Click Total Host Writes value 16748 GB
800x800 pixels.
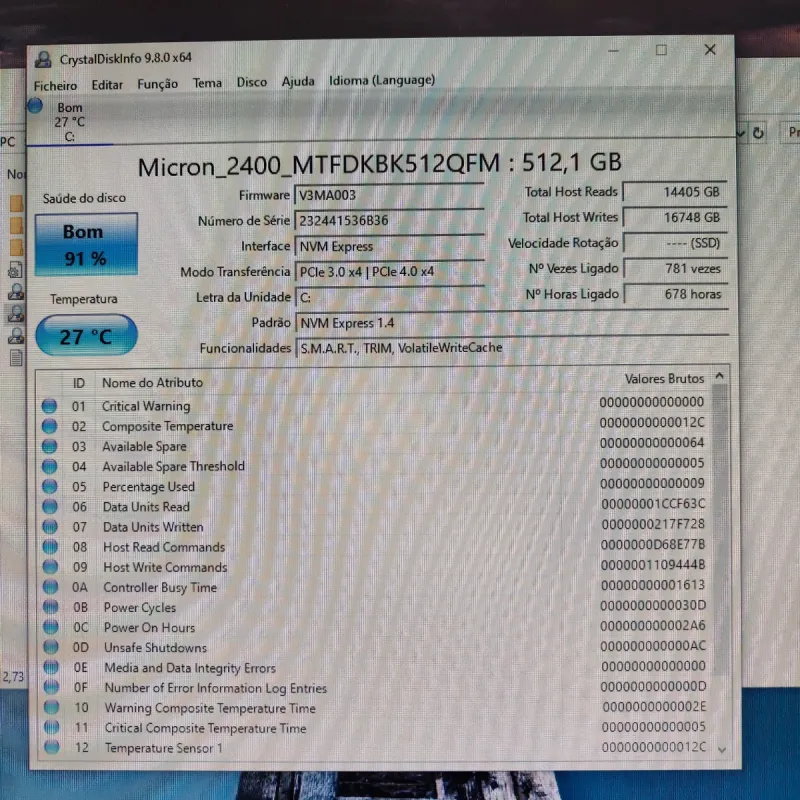click(676, 217)
